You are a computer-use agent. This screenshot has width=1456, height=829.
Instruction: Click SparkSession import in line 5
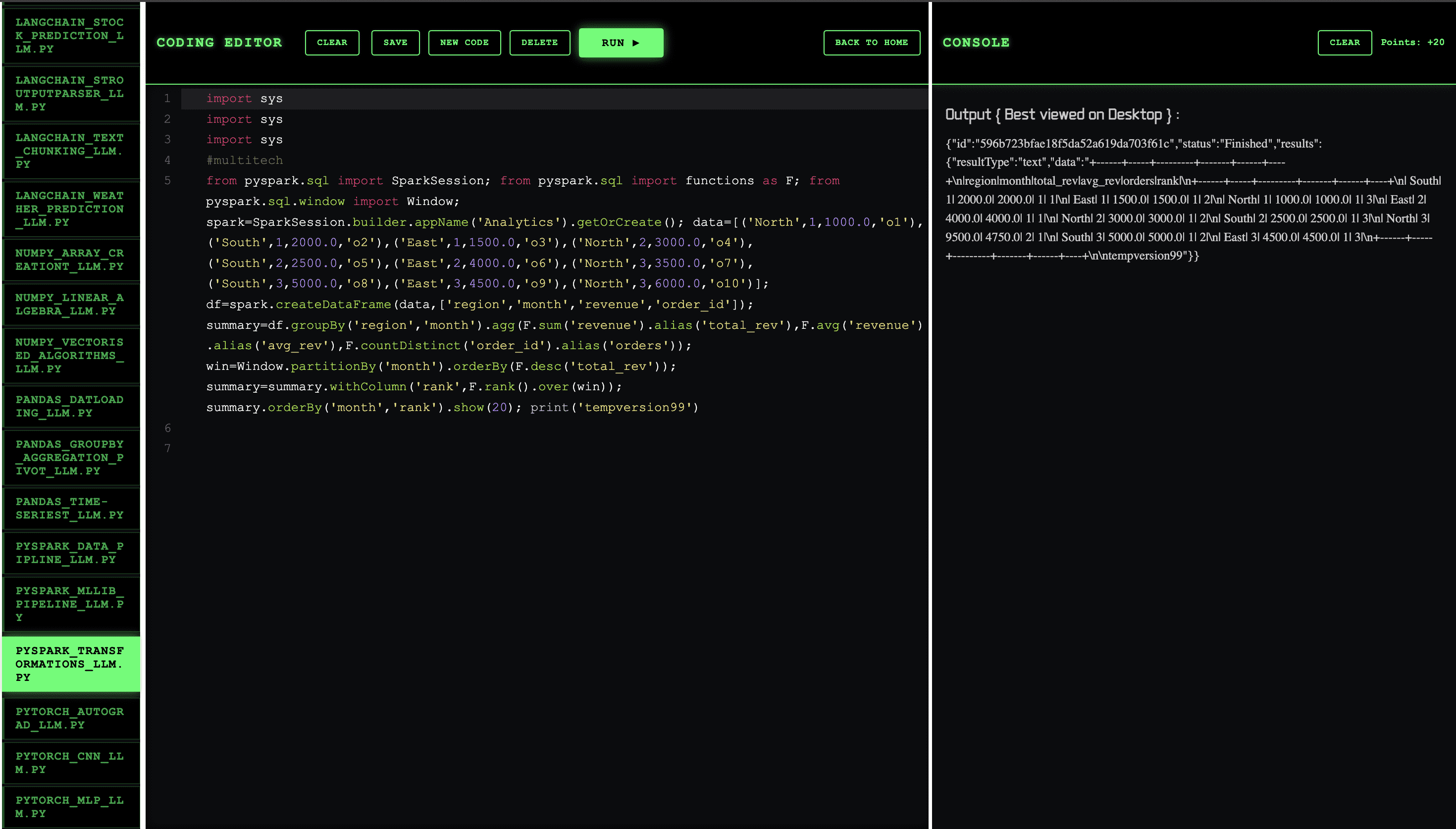coord(437,180)
